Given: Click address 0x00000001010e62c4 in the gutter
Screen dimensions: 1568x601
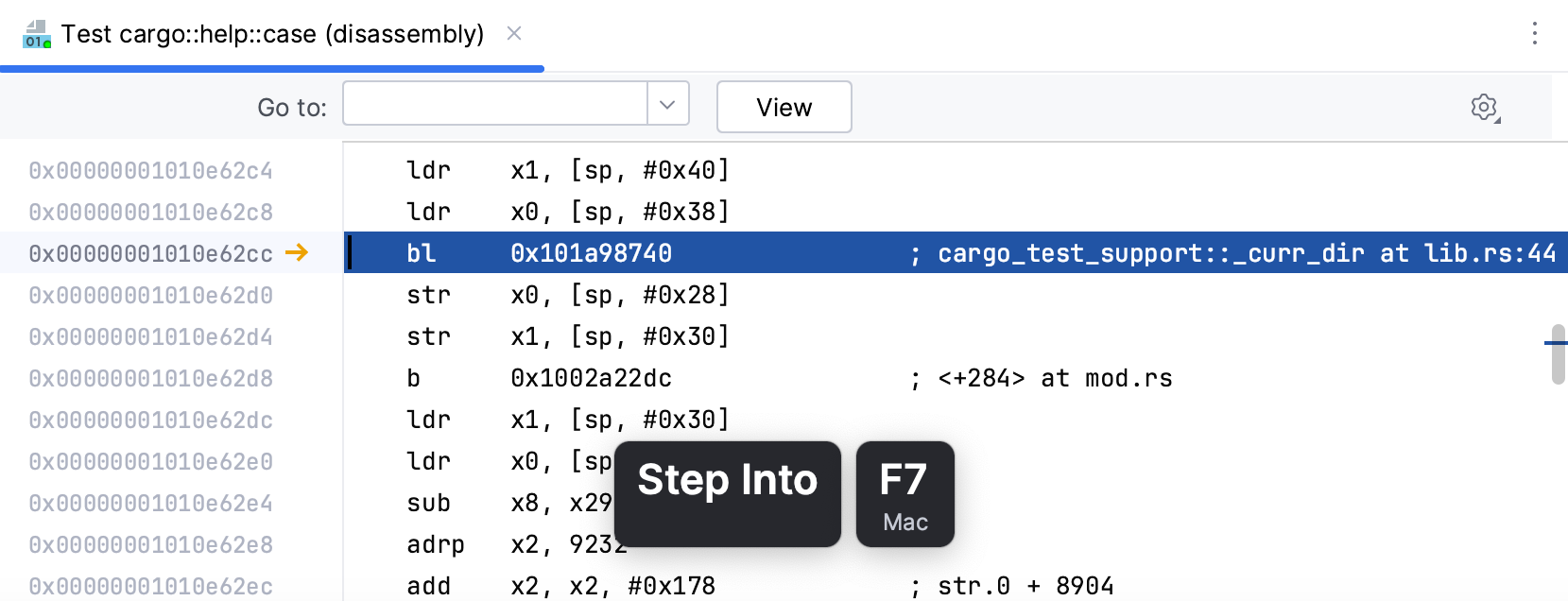Looking at the screenshot, I should coord(150,171).
